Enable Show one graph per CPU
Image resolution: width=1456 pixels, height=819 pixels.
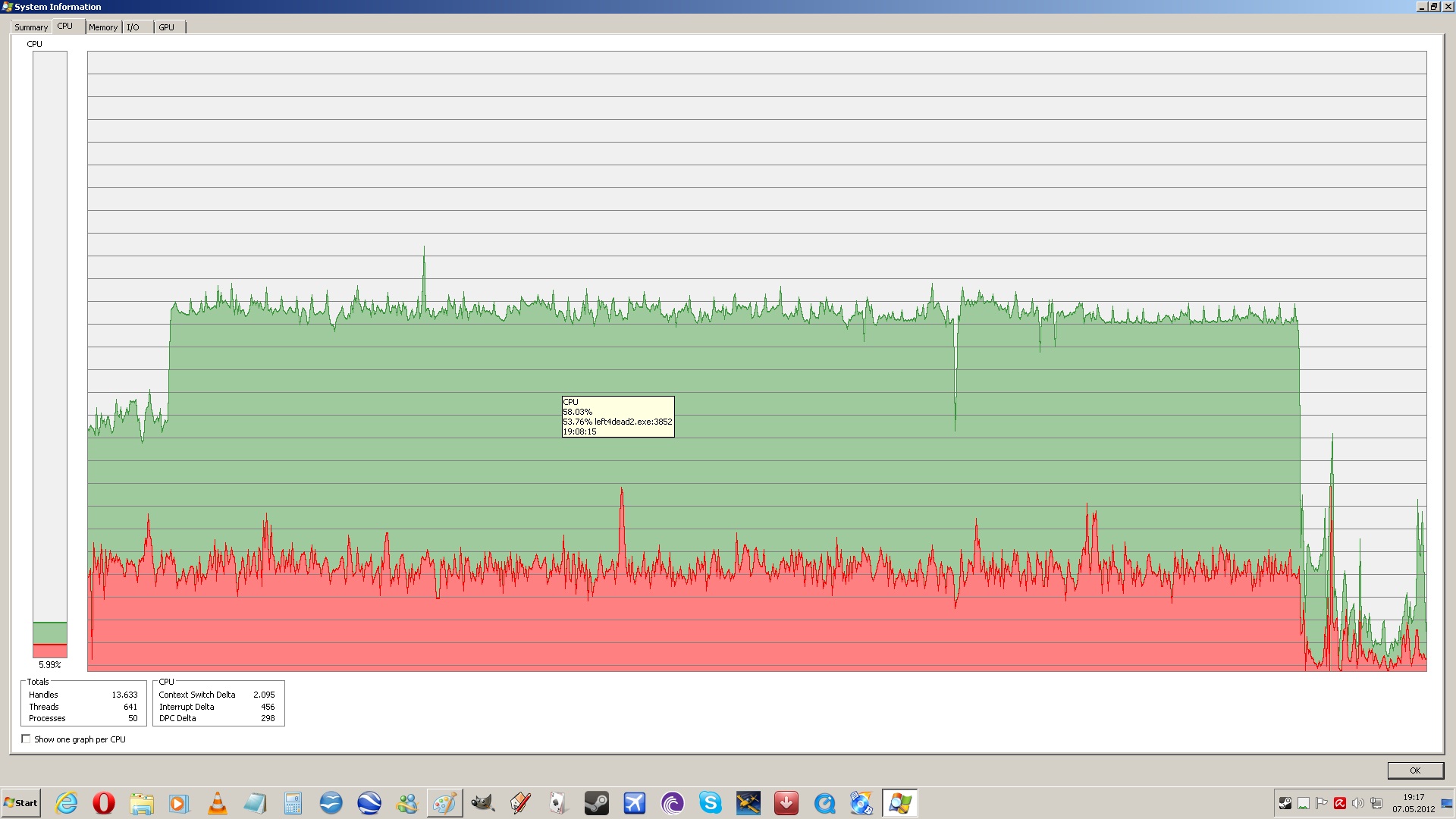click(x=27, y=739)
